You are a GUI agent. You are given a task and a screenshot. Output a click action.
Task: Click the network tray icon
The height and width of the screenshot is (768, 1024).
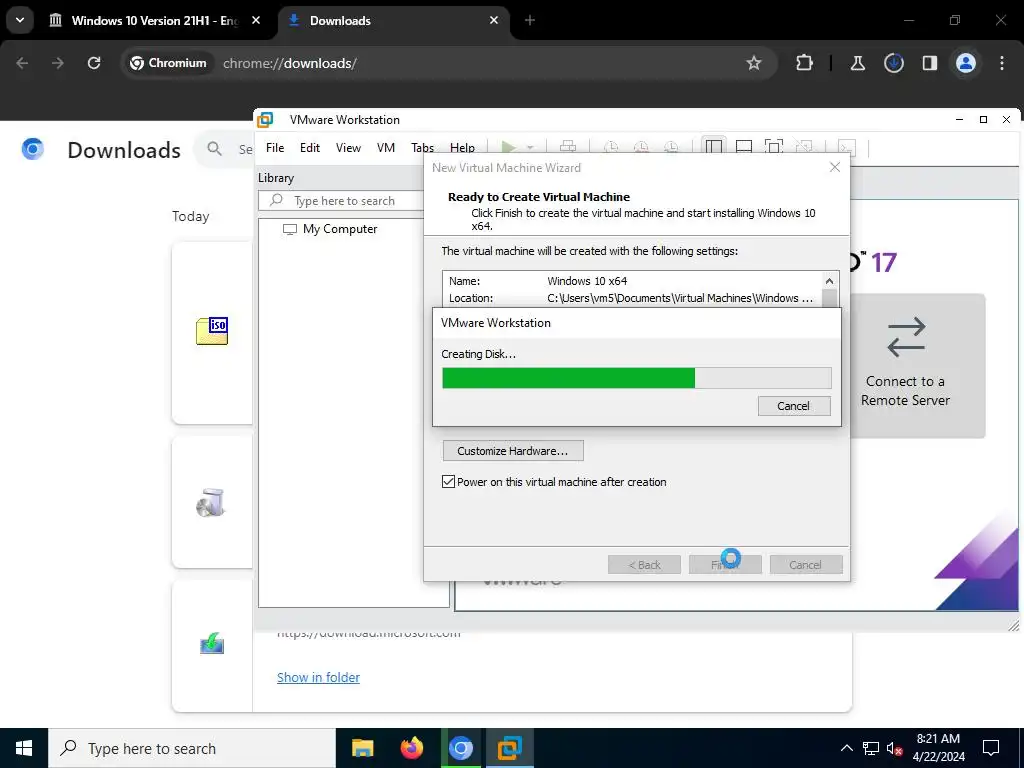click(x=871, y=748)
